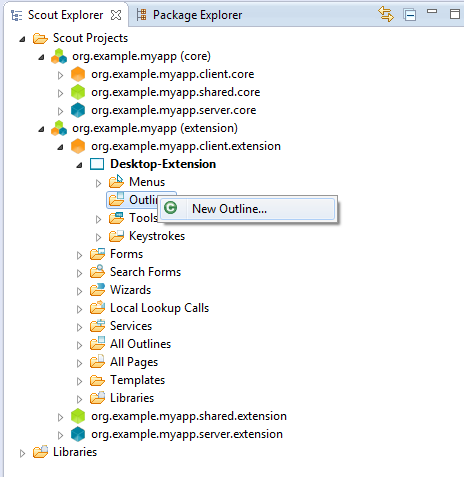Click the Link with Editor toolbar icon
Viewport: 464px width, 477px height.
386,15
